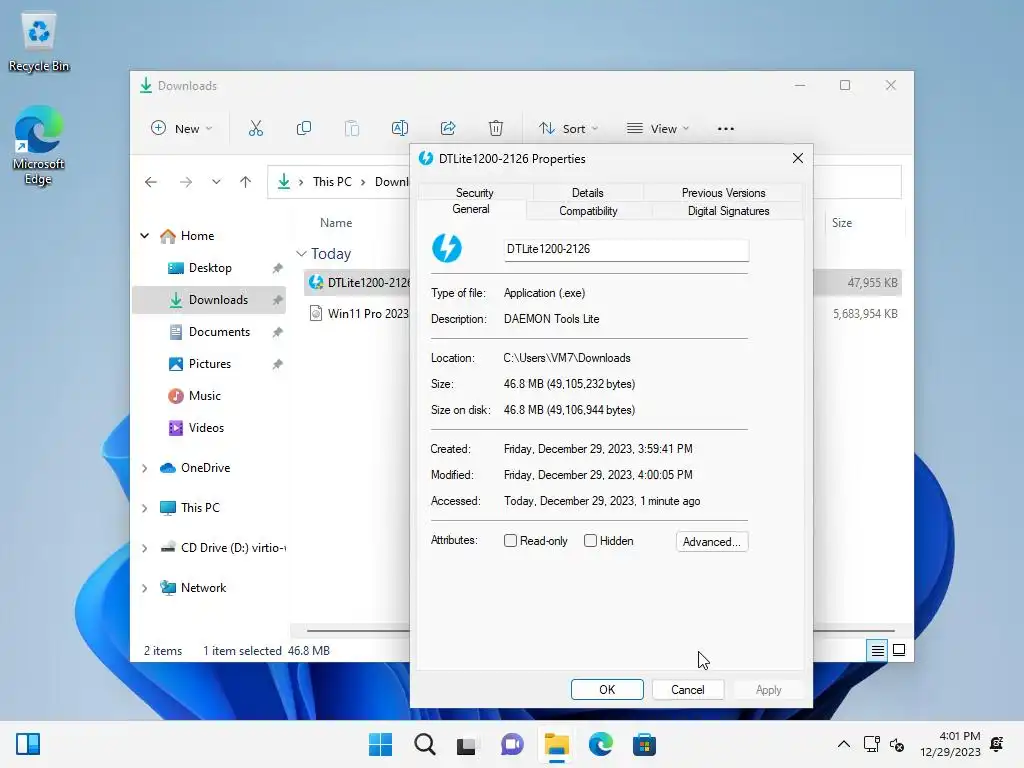Open recent locations chevron dropdown
The image size is (1024, 768).
pos(216,182)
